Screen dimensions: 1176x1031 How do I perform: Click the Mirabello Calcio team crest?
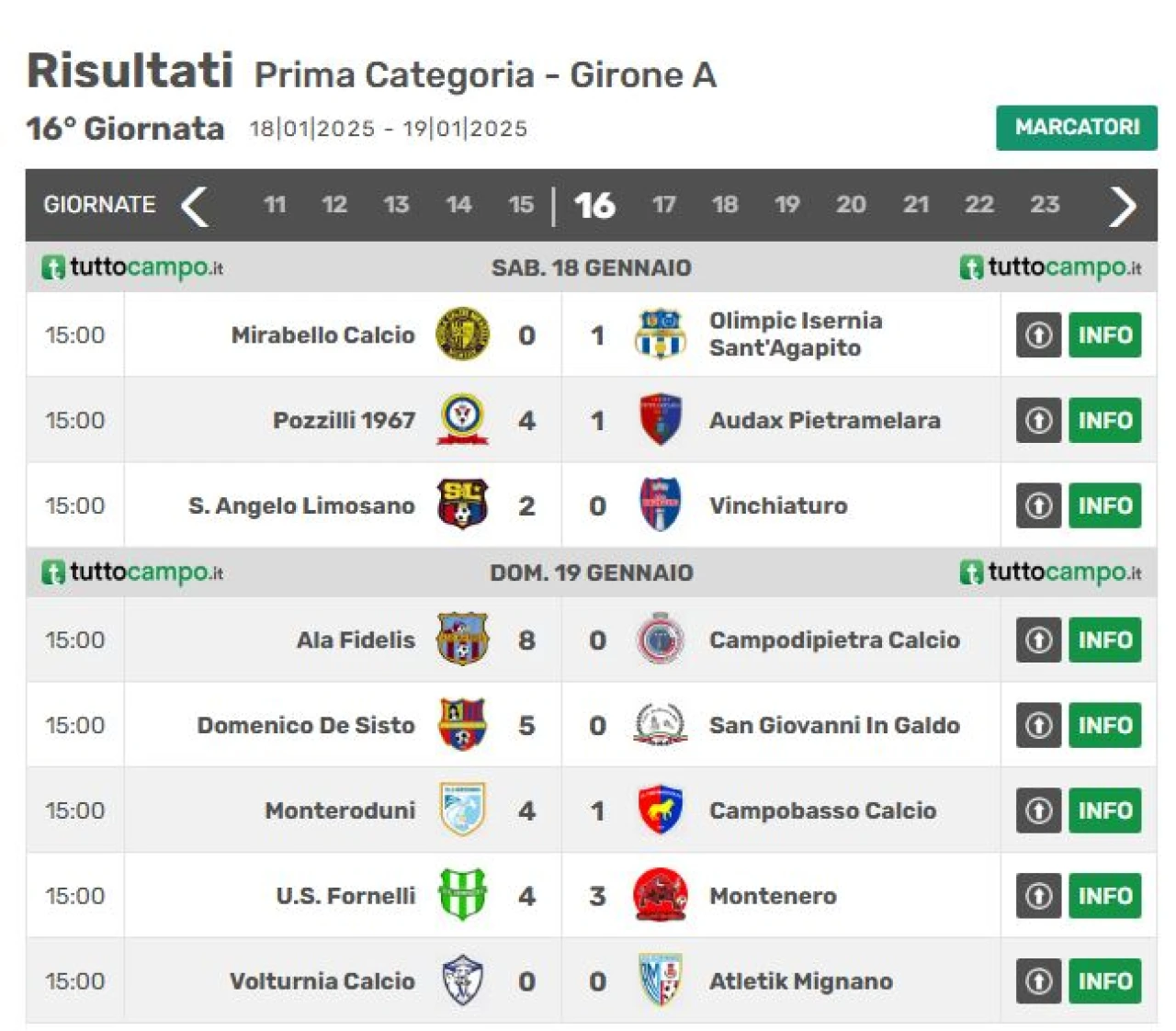tap(462, 334)
